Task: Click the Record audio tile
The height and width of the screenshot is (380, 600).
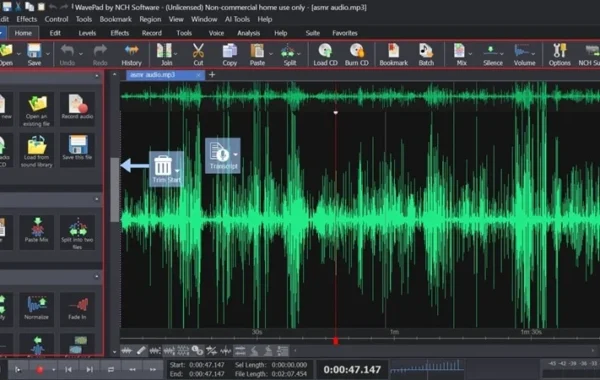Action: (77, 110)
